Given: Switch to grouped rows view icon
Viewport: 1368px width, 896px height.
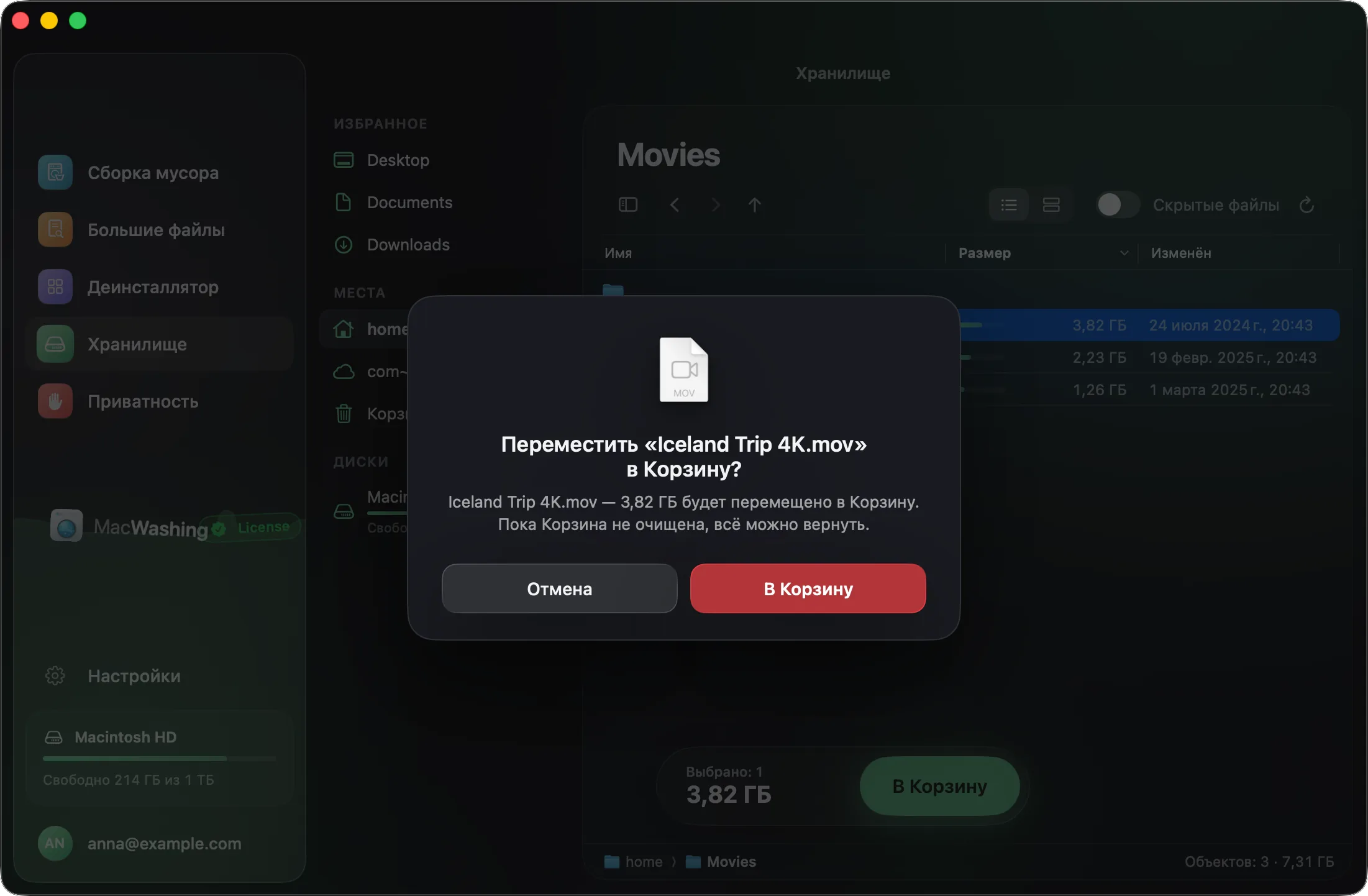Looking at the screenshot, I should [x=1051, y=204].
